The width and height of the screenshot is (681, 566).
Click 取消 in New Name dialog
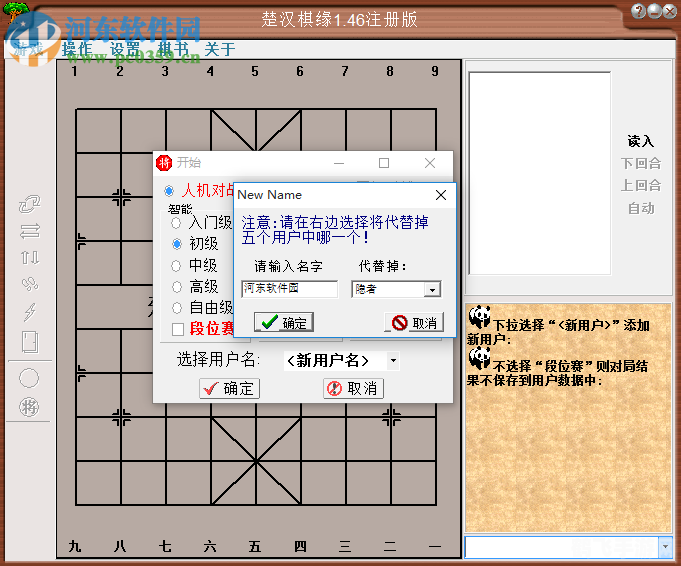tap(414, 322)
